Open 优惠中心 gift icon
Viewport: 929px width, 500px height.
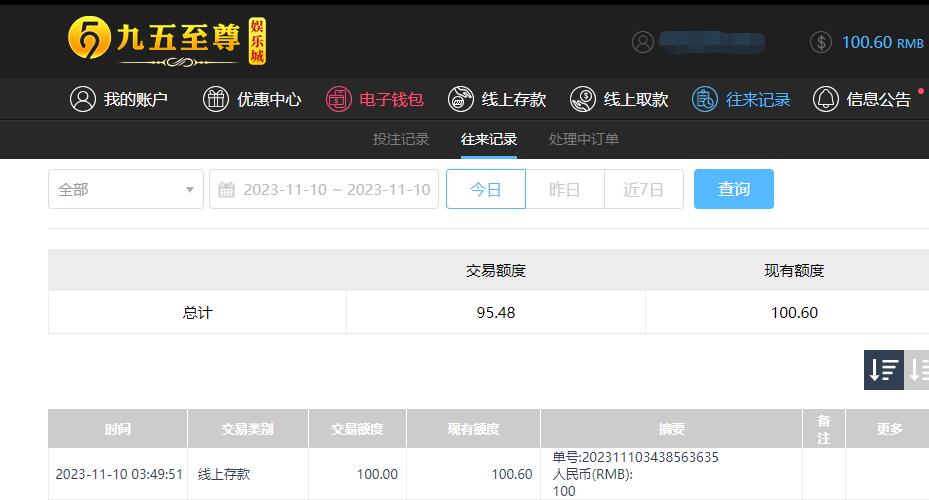[x=216, y=99]
